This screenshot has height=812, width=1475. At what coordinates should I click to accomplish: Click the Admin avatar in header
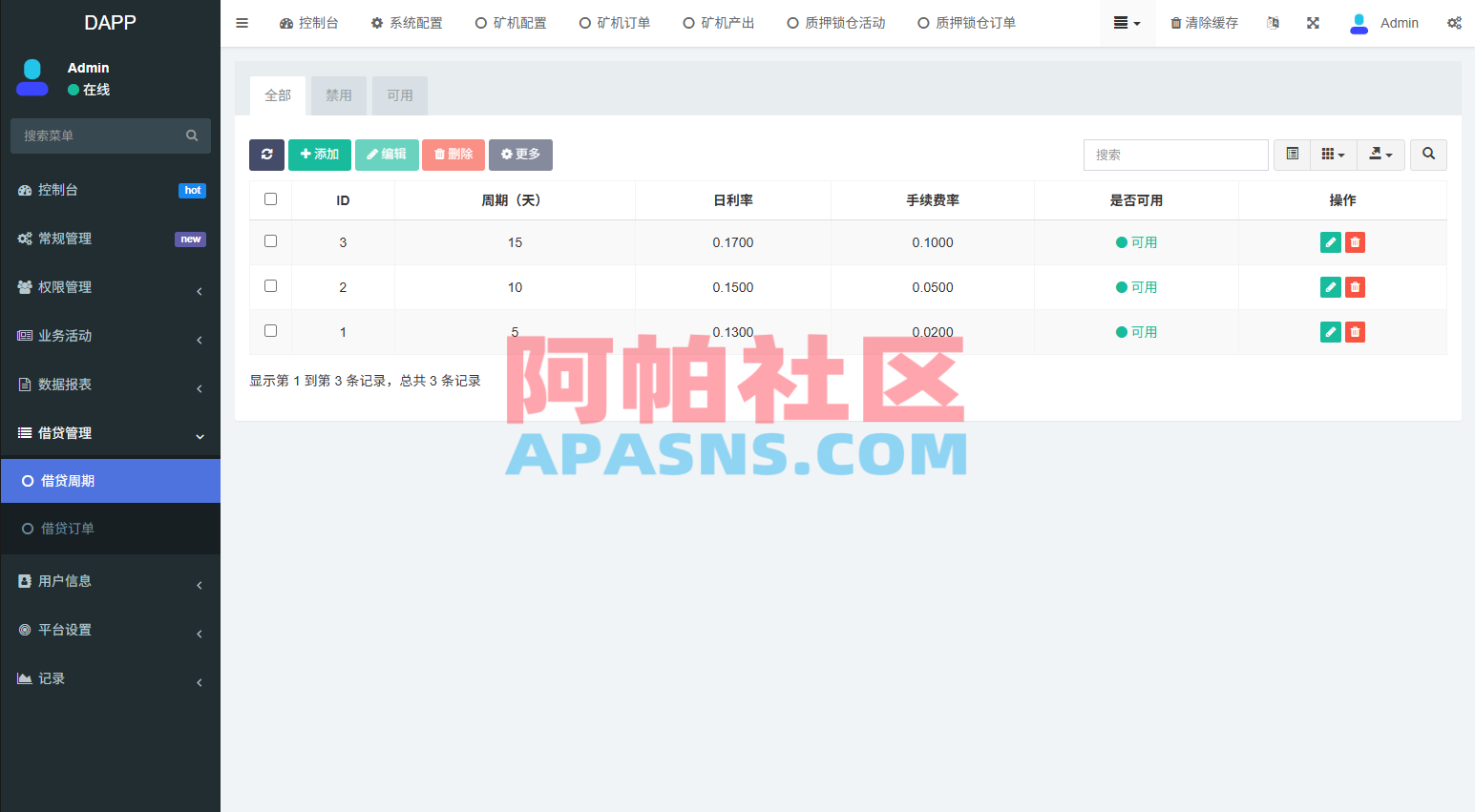pos(1359,23)
